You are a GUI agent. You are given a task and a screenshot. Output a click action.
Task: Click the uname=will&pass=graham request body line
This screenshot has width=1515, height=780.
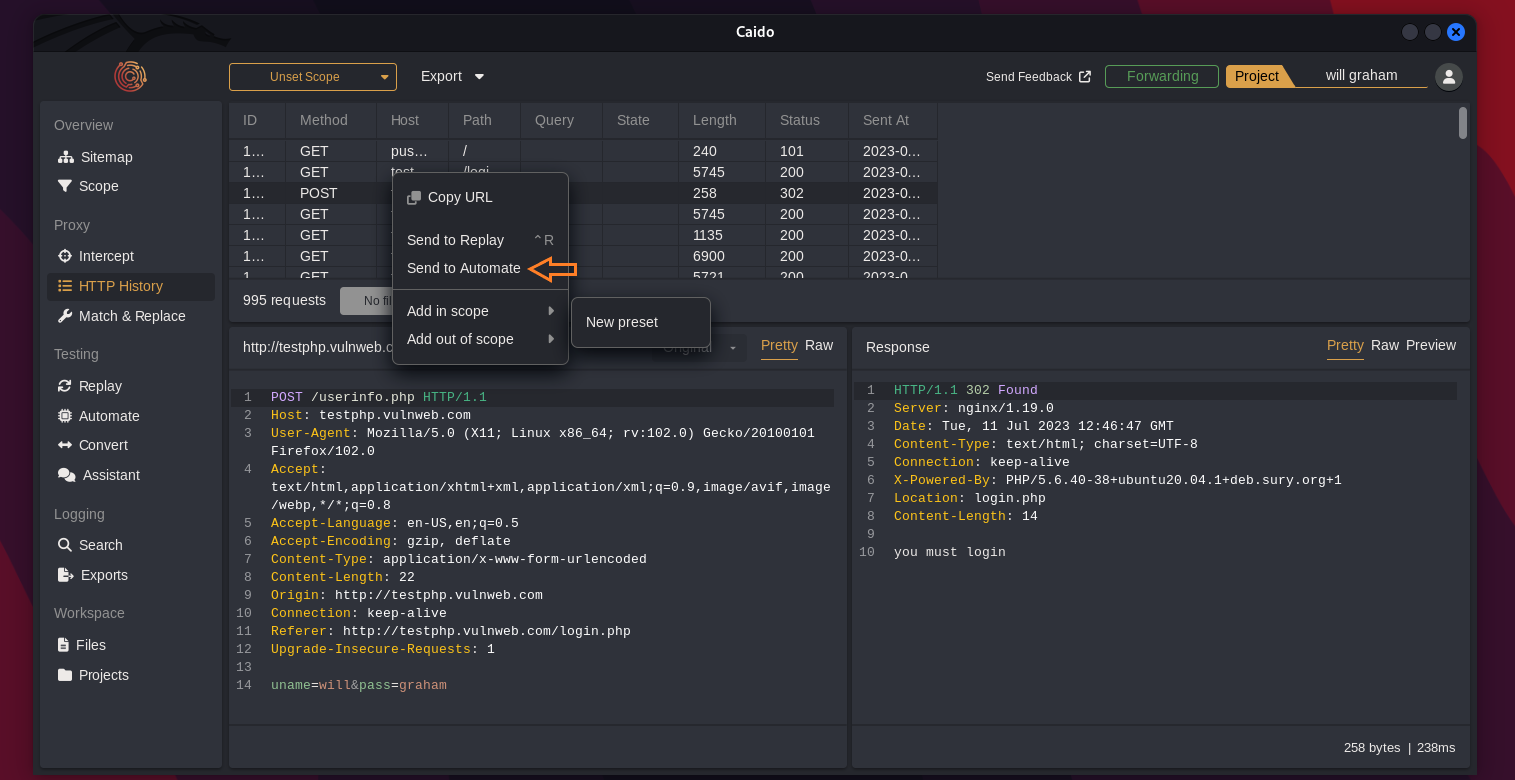click(x=358, y=685)
